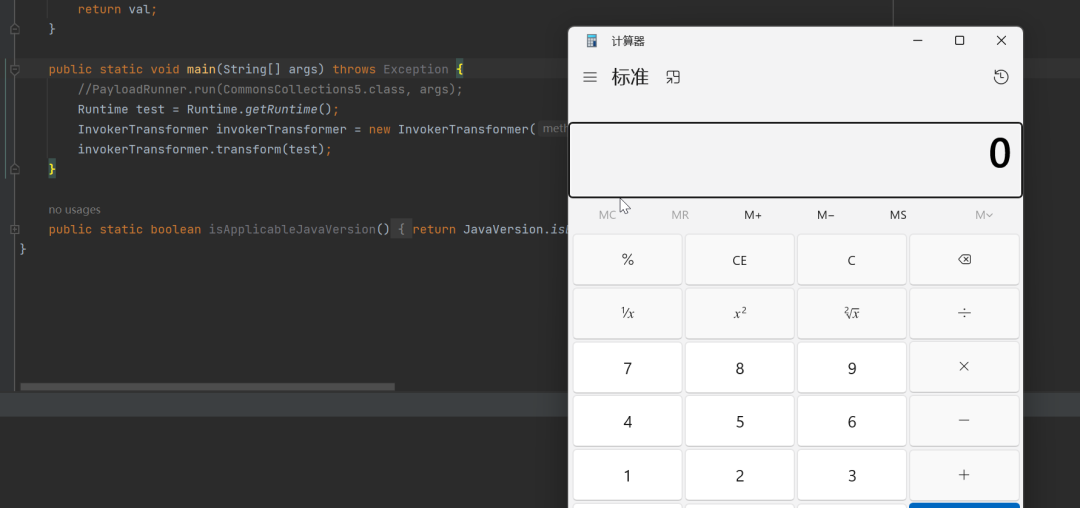
Task: Click the editor horizontal scrollbar
Action: 207,387
